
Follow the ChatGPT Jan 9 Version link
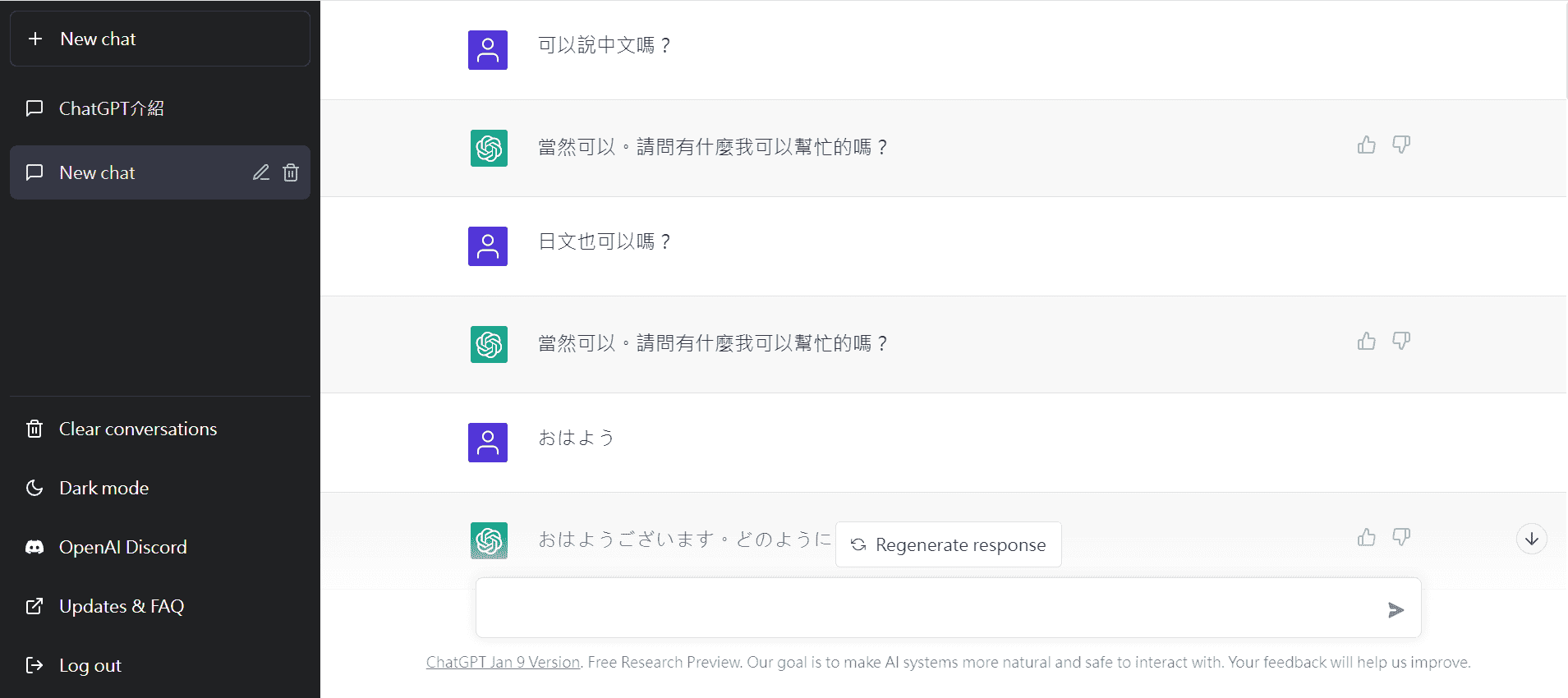(x=503, y=662)
